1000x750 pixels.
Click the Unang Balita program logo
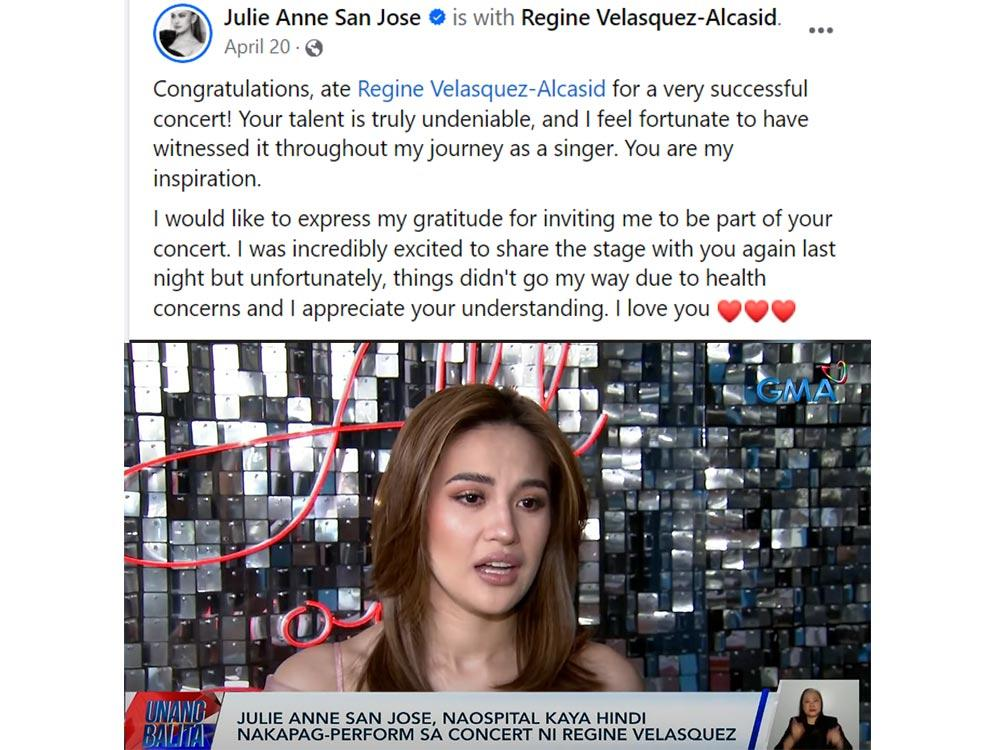(173, 722)
